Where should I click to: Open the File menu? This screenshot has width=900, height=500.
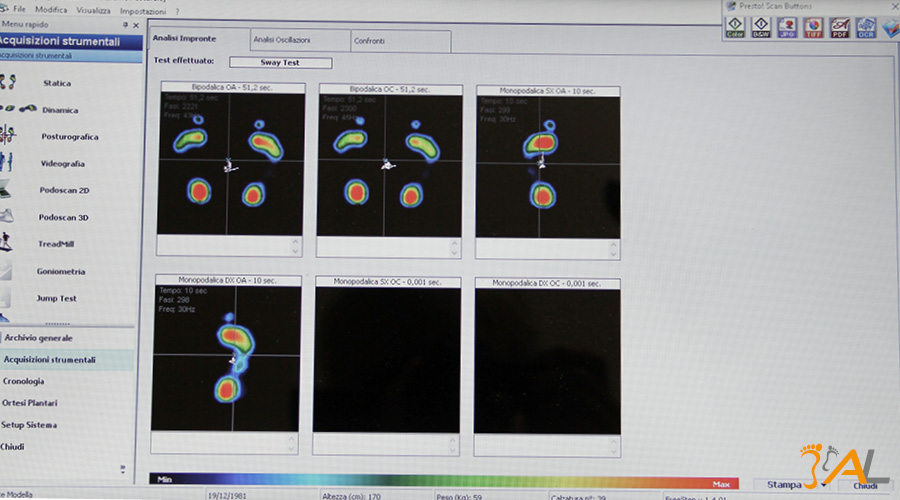click(x=20, y=9)
